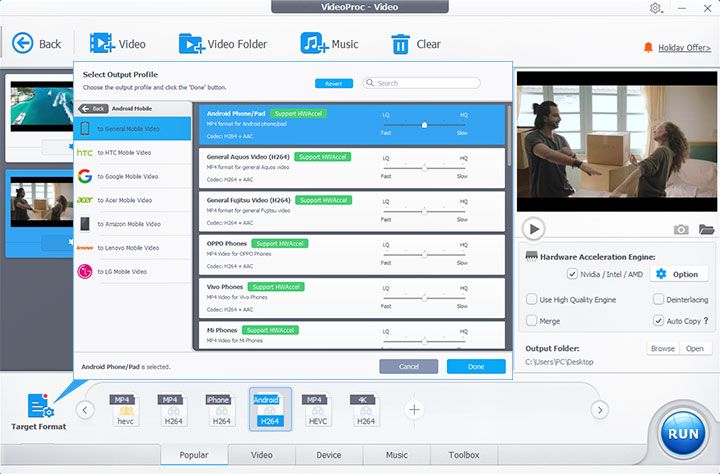Select the first MP4 H264 format preset
The image size is (720, 474).
pyautogui.click(x=174, y=410)
